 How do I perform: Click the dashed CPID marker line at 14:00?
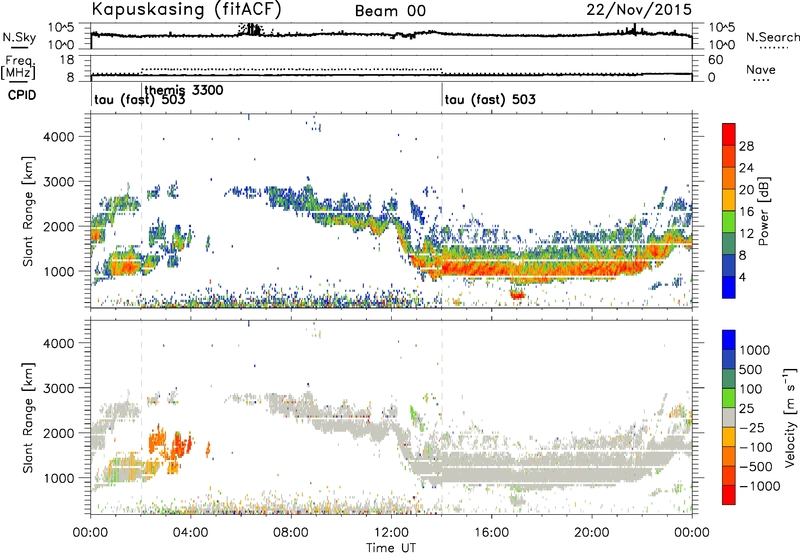pyautogui.click(x=442, y=211)
